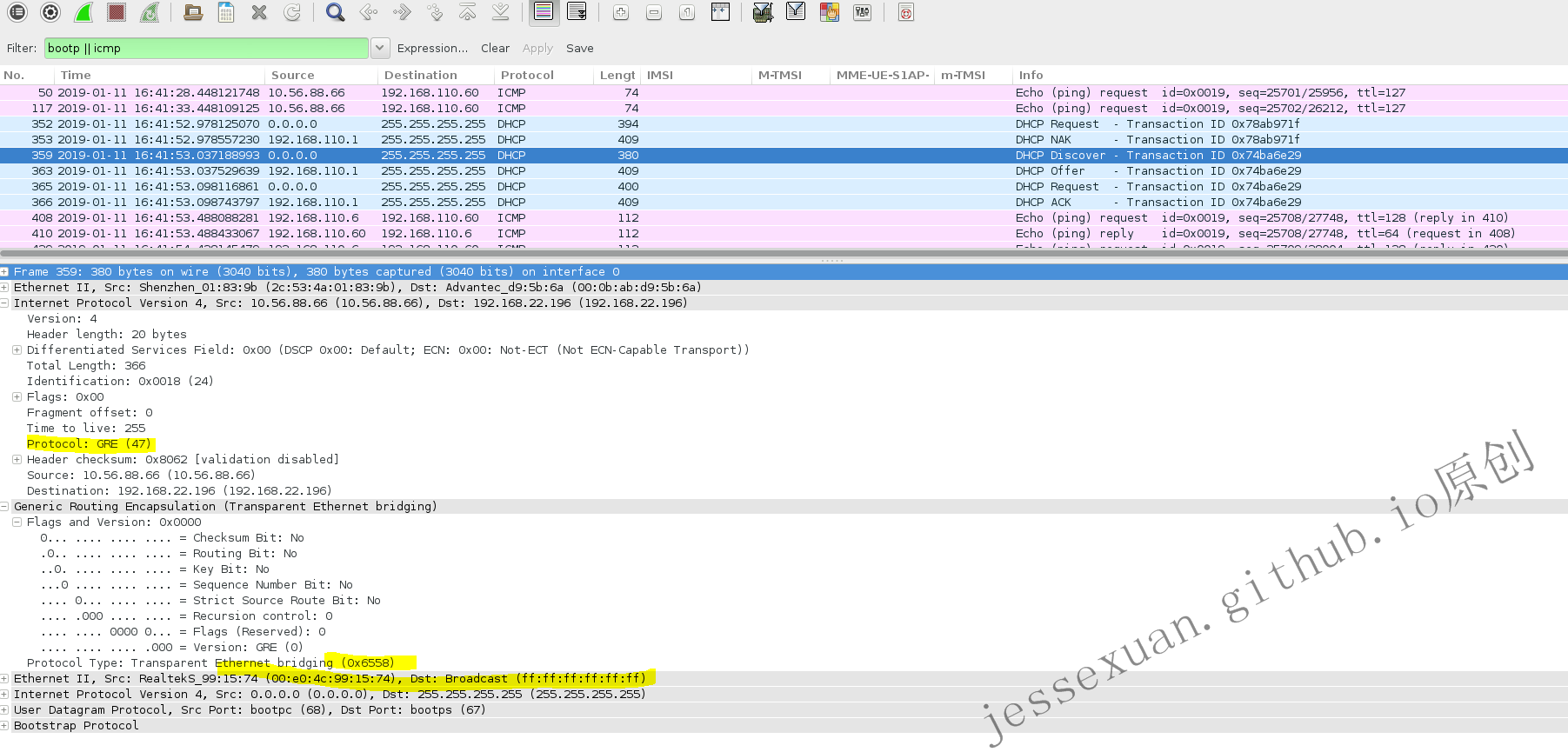Expand Differentiated Services Field node
Screen dimensions: 1568x752
pyautogui.click(x=17, y=350)
